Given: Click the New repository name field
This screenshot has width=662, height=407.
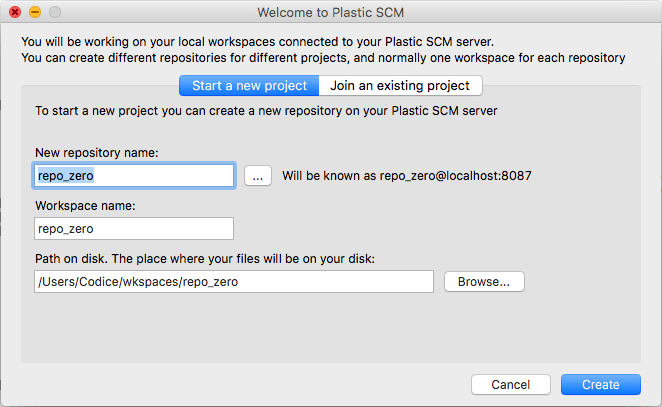Looking at the screenshot, I should pos(134,176).
